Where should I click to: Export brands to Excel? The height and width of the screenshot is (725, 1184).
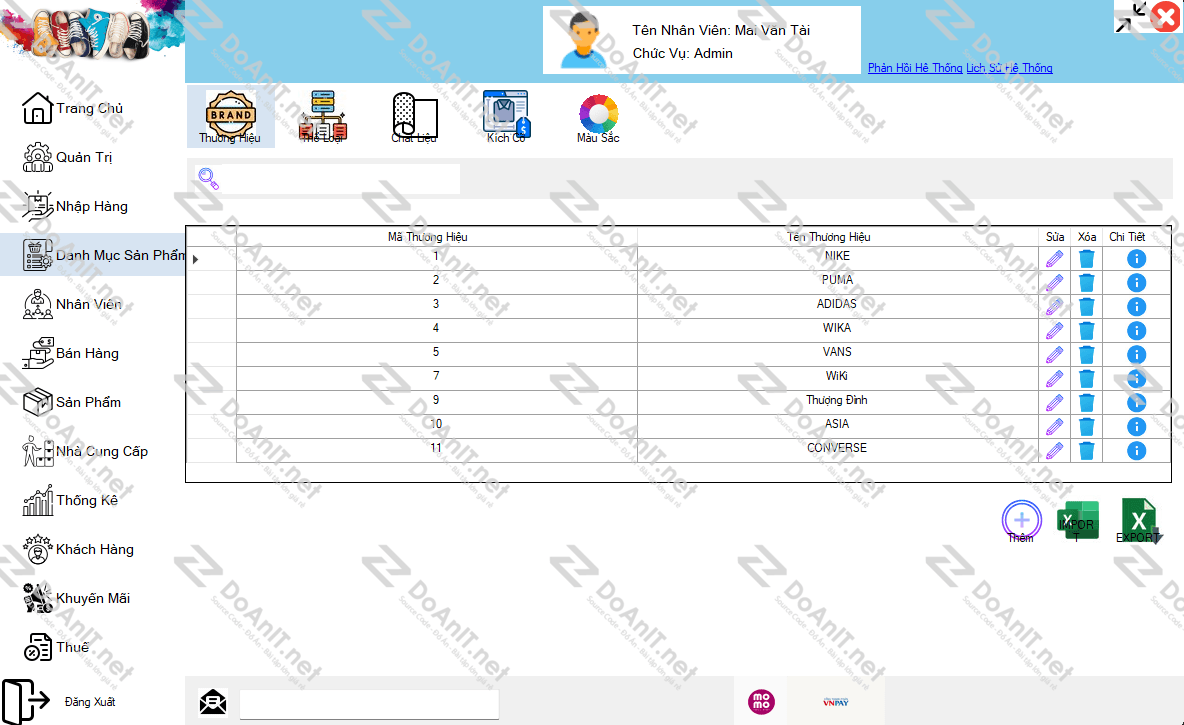1139,521
